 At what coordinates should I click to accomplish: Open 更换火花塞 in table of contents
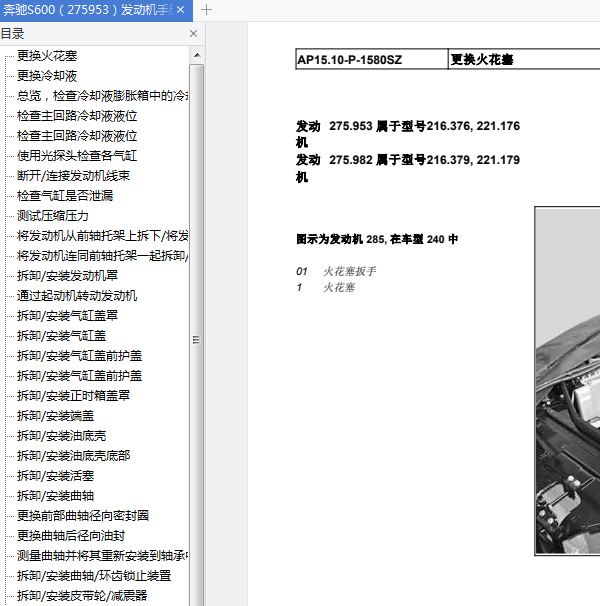(47, 56)
